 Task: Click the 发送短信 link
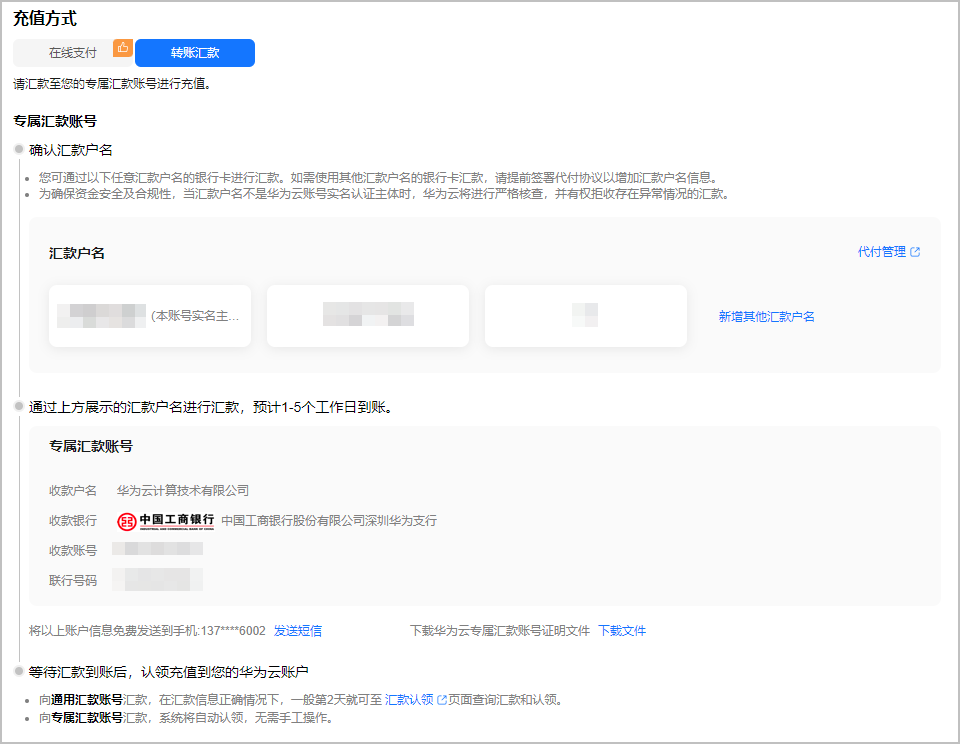[298, 631]
